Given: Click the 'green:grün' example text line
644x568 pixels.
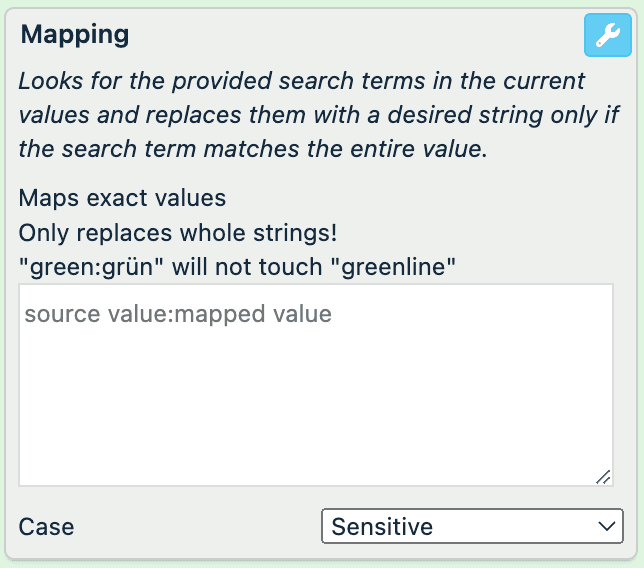Looking at the screenshot, I should [x=238, y=267].
